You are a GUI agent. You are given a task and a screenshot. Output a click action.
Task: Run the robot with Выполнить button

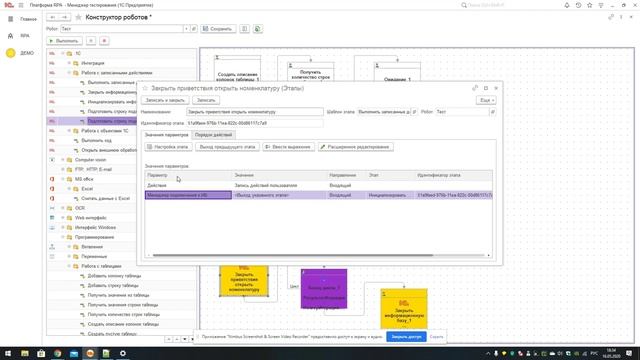[x=64, y=41]
